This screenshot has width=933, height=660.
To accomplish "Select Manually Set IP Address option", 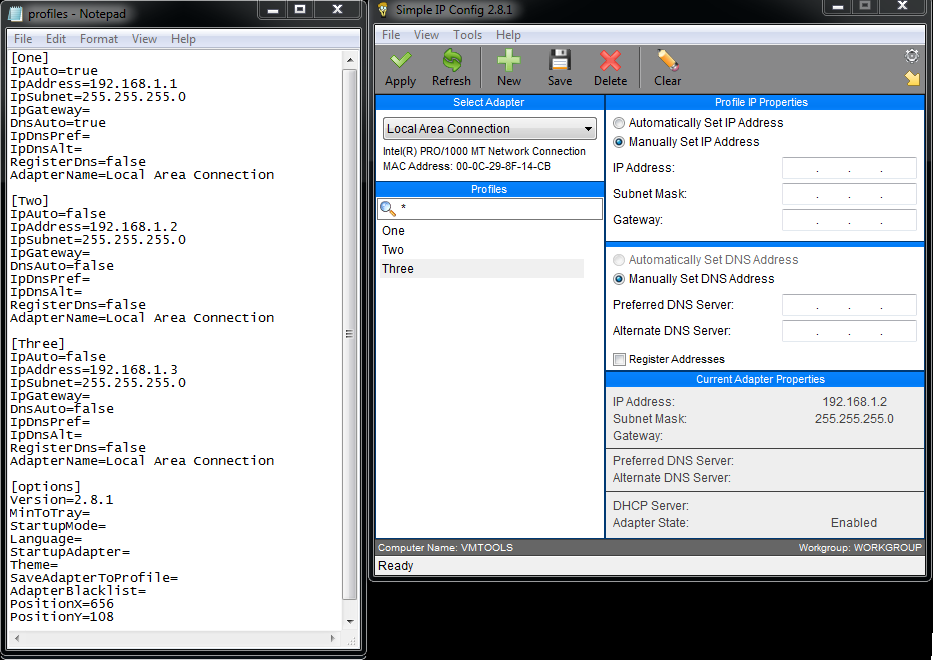I will 618,140.
